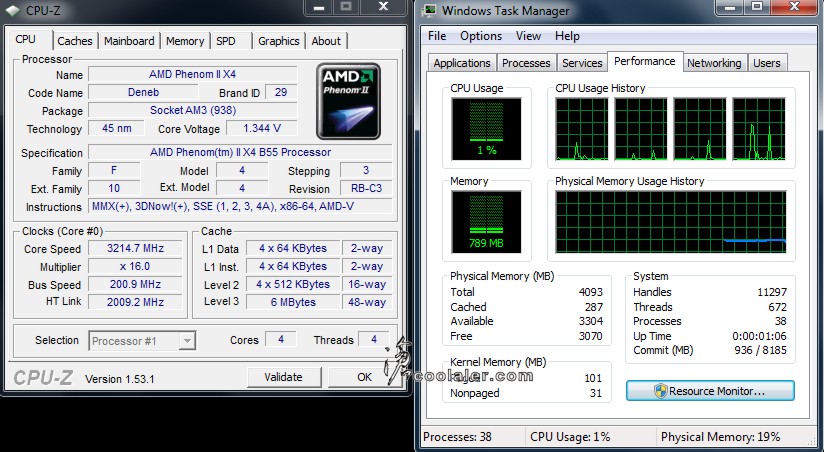Click the third CPU Usage History graph

[700, 129]
